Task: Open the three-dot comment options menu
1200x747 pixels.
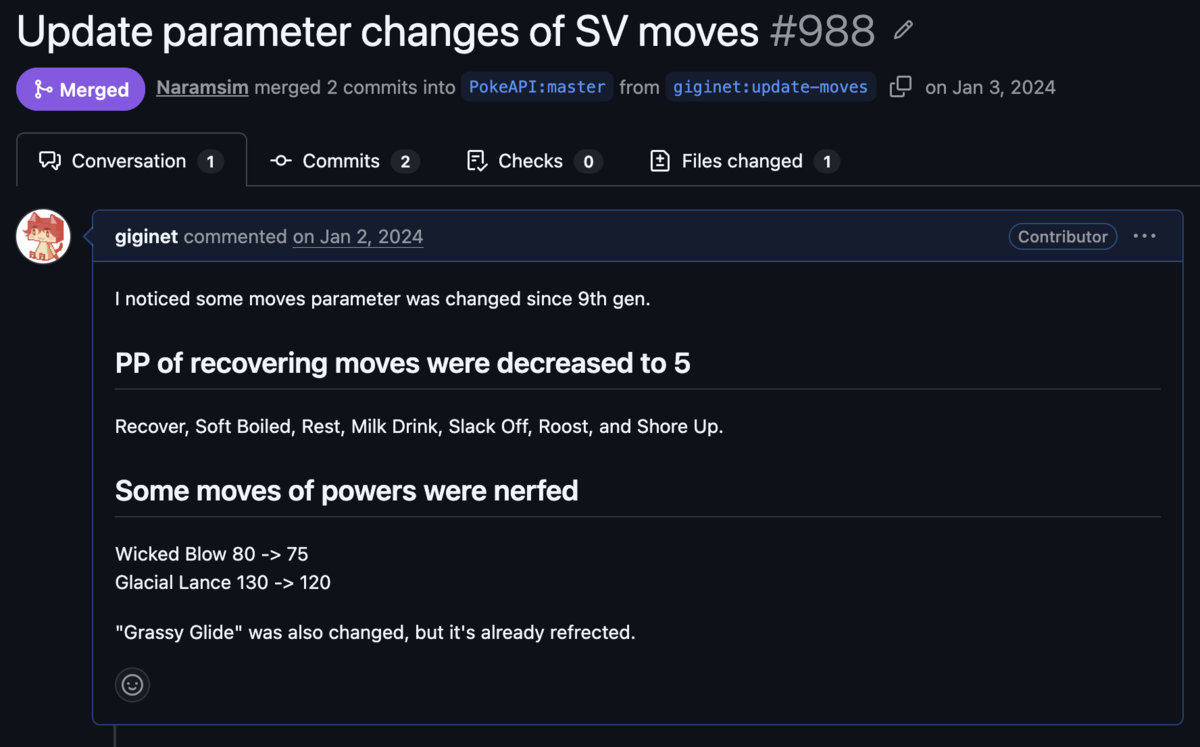Action: point(1145,236)
